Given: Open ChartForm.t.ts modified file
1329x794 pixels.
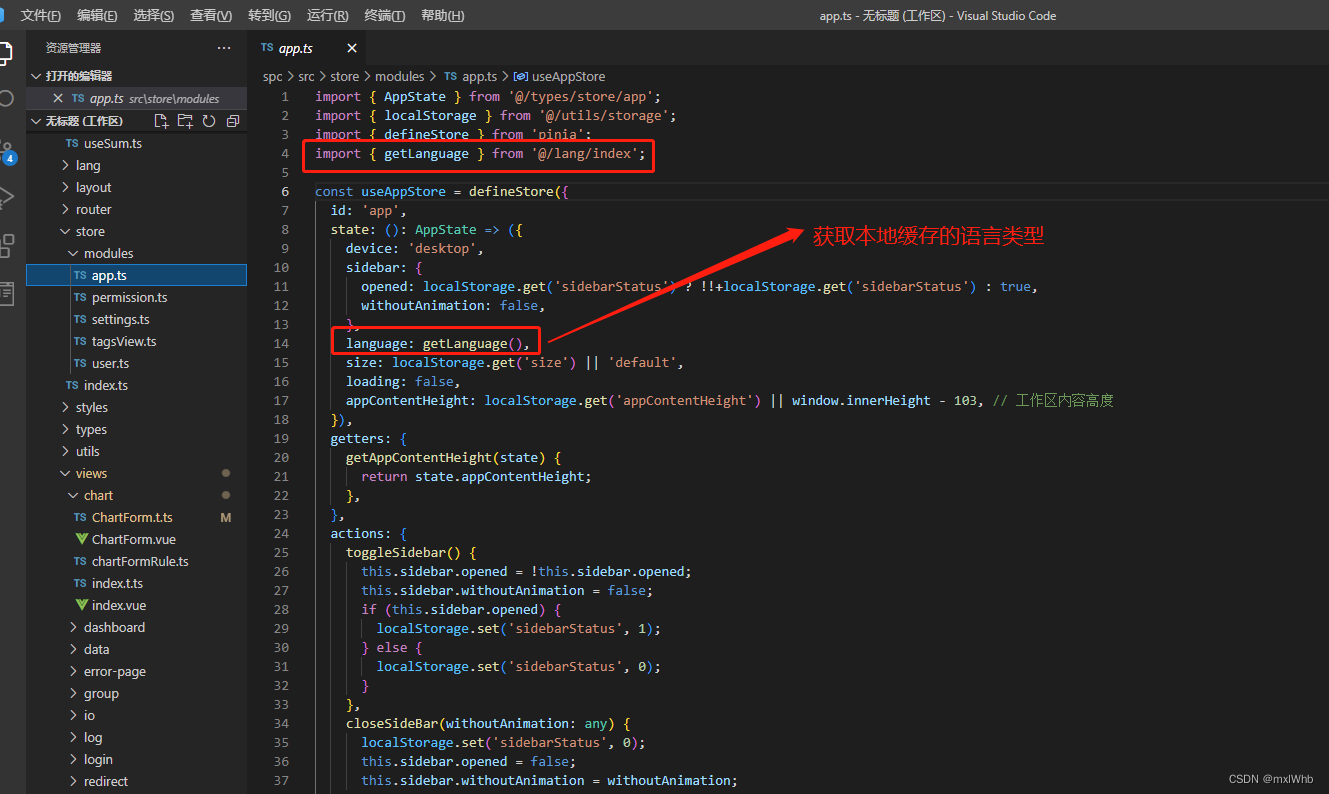Looking at the screenshot, I should click(x=136, y=517).
